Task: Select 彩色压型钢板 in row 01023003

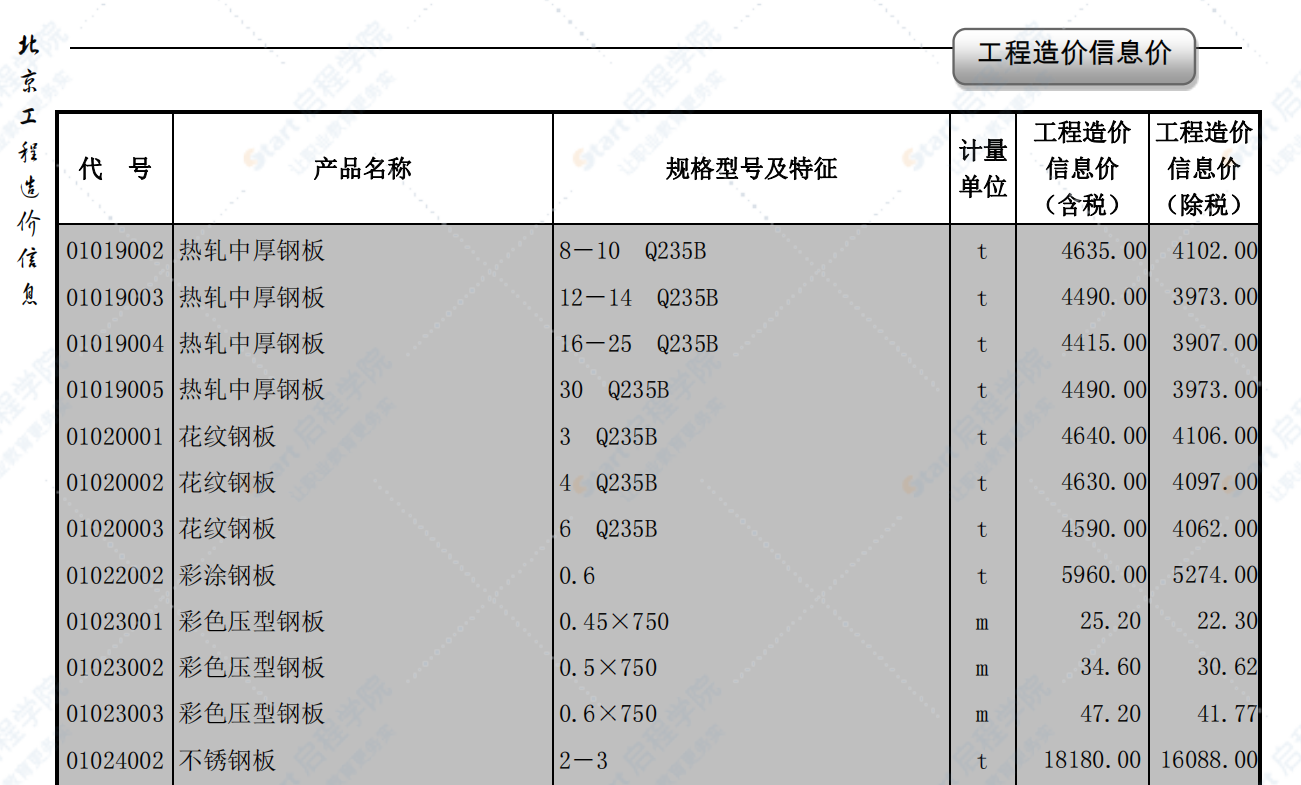Action: tap(252, 714)
